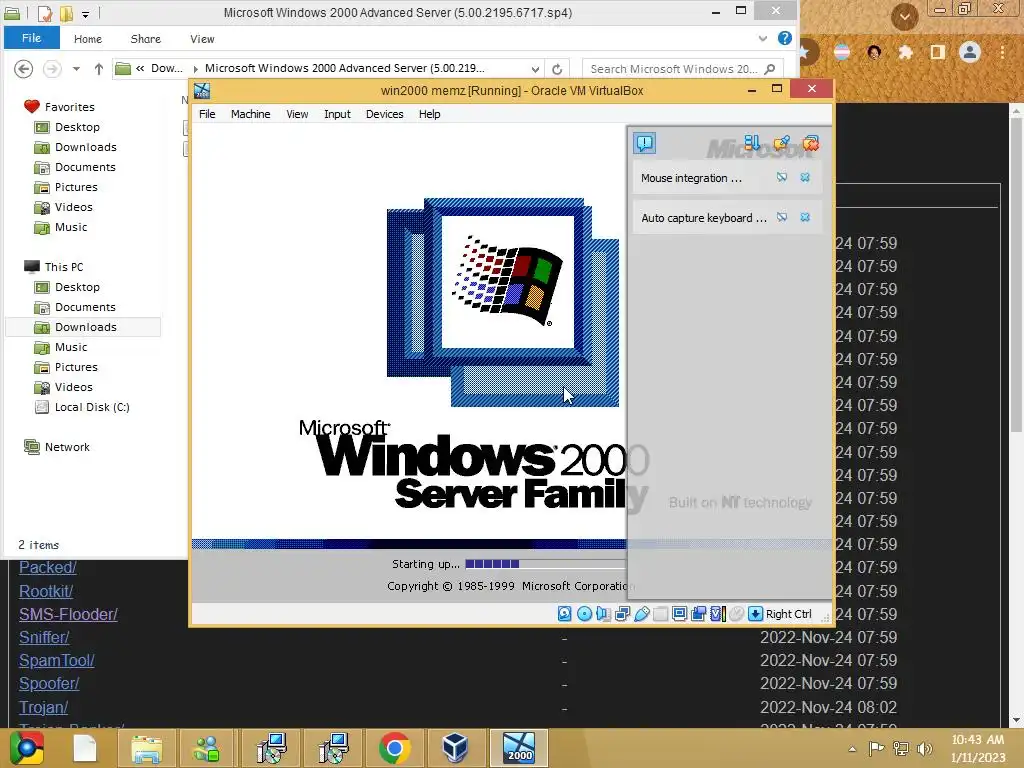Open the Trojan/ directory link
The image size is (1024, 768).
click(x=43, y=707)
